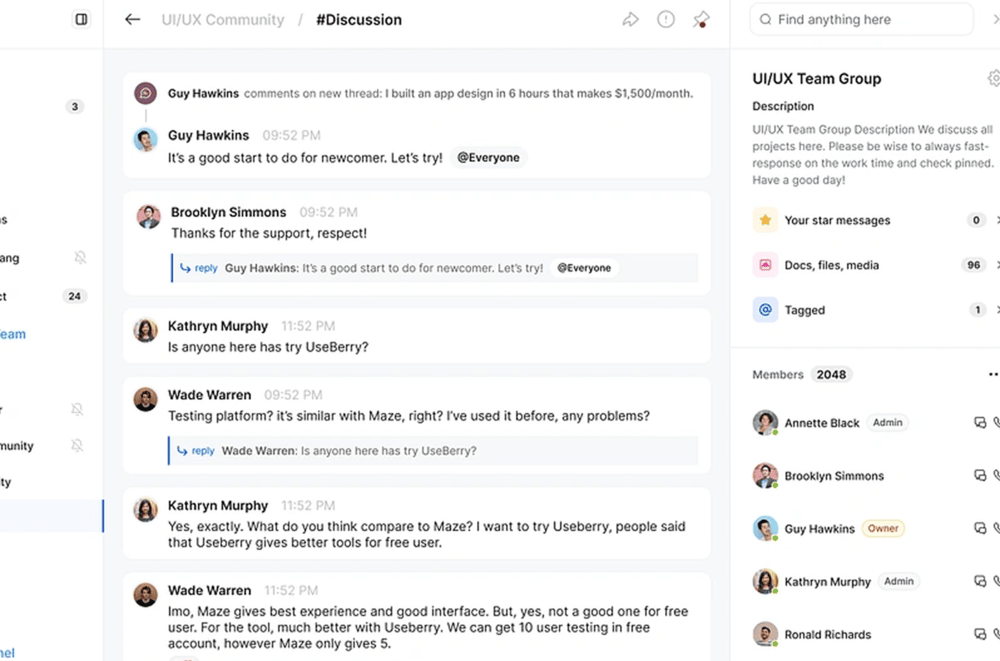Click Kathryn Murphy avatar on UseBerry question

145,330
